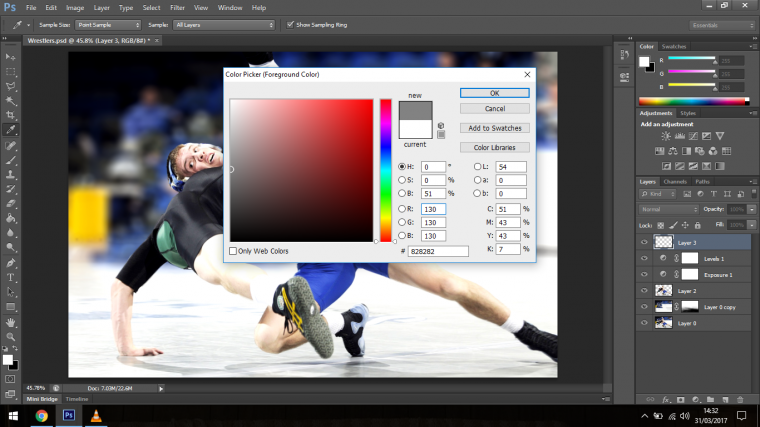
Task: Click Add to Swatches button
Action: pyautogui.click(x=494, y=128)
